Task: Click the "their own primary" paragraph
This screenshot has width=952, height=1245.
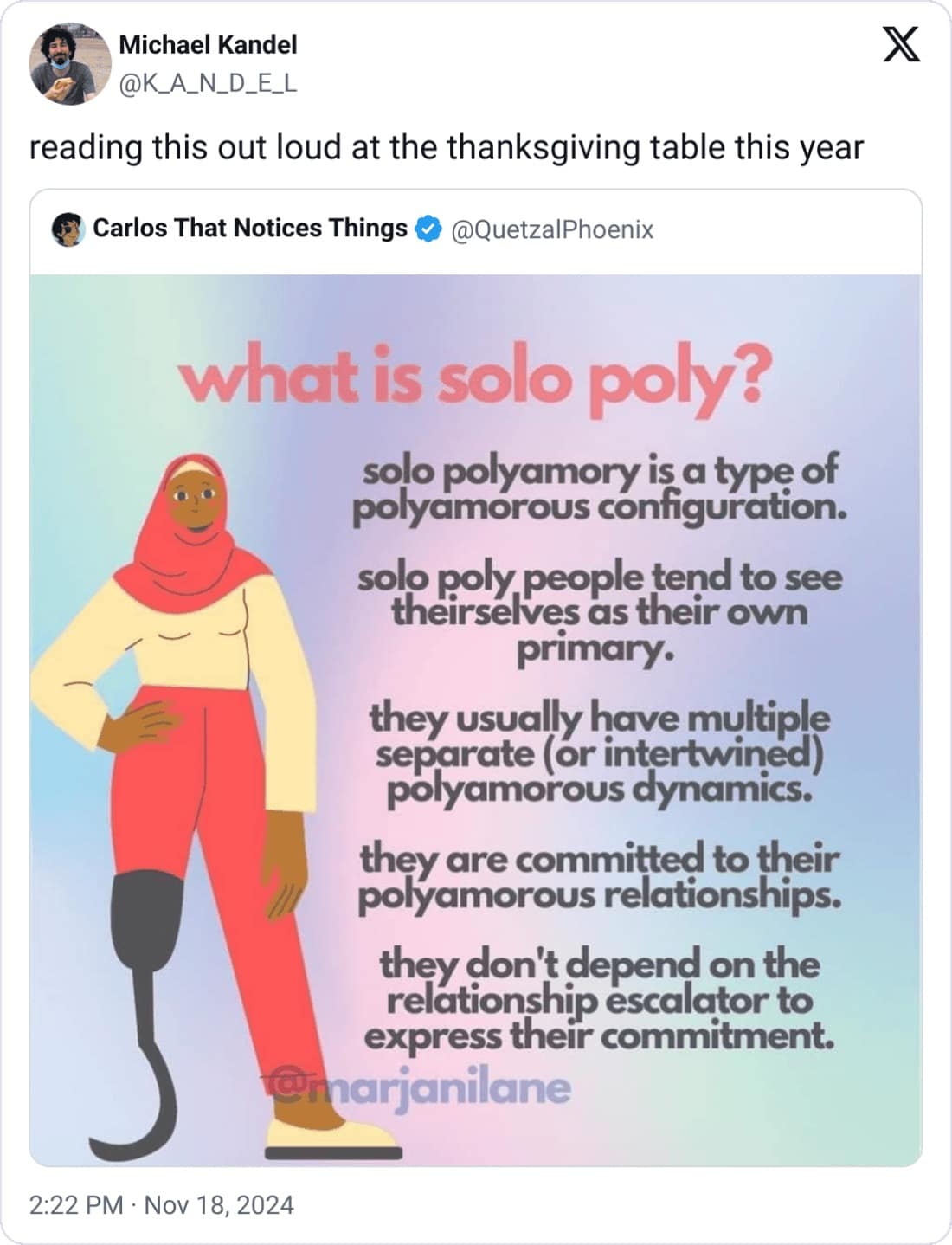Action: (599, 612)
